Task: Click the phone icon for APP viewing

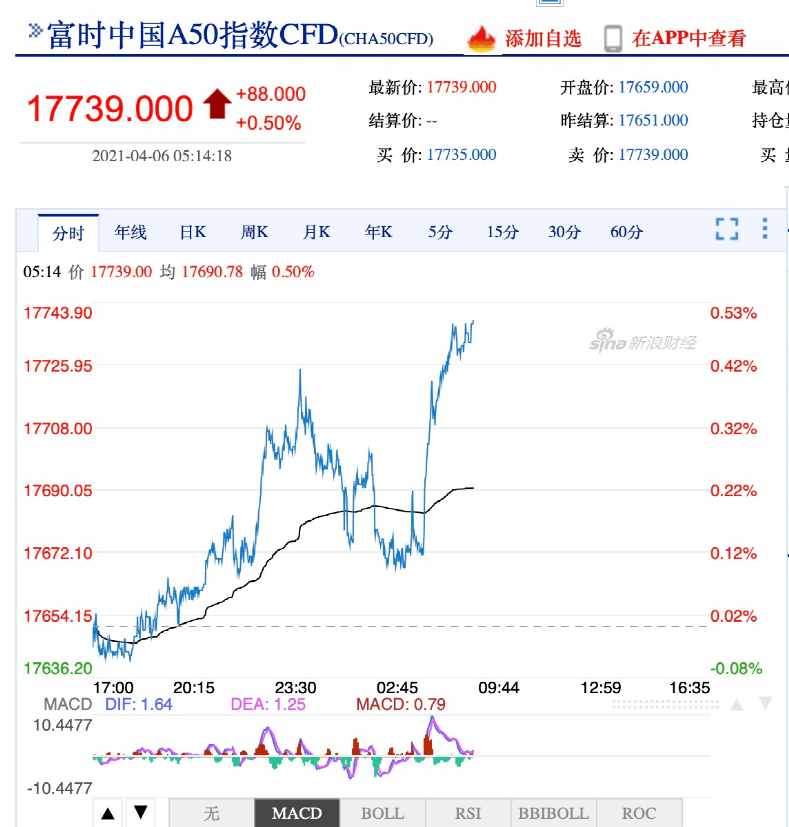Action: [x=613, y=39]
